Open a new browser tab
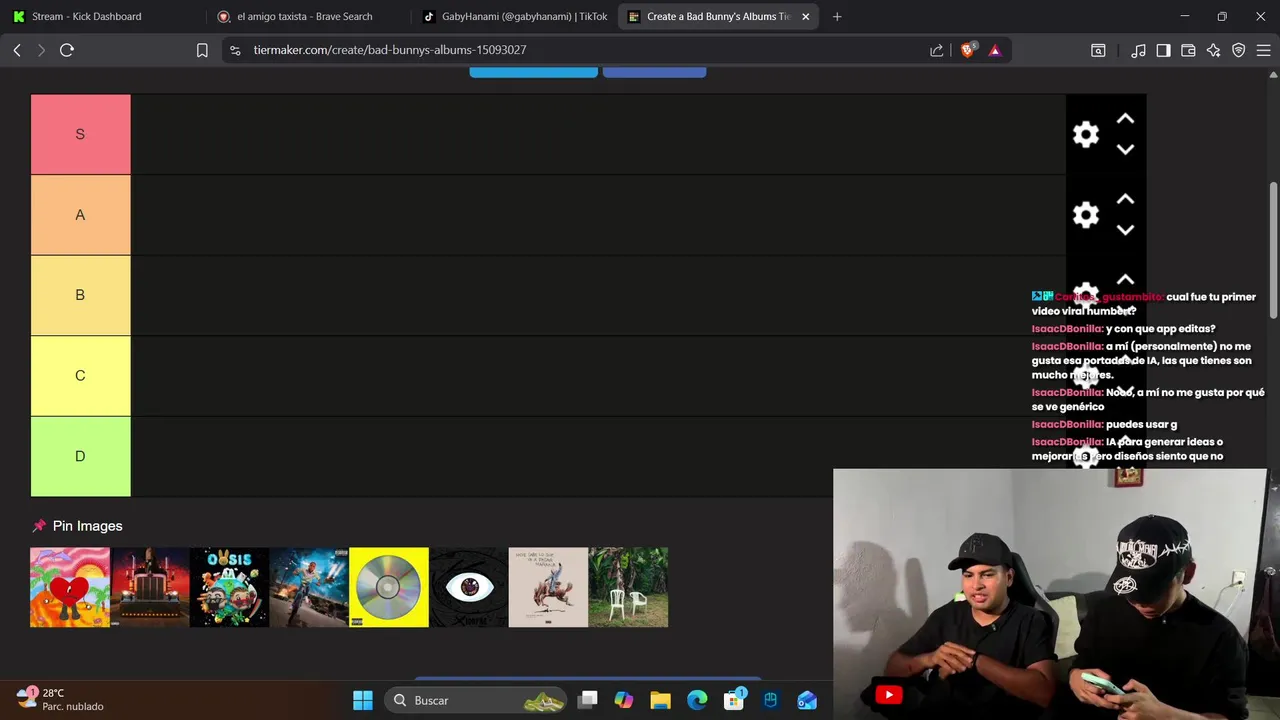This screenshot has width=1280, height=720. click(x=837, y=16)
